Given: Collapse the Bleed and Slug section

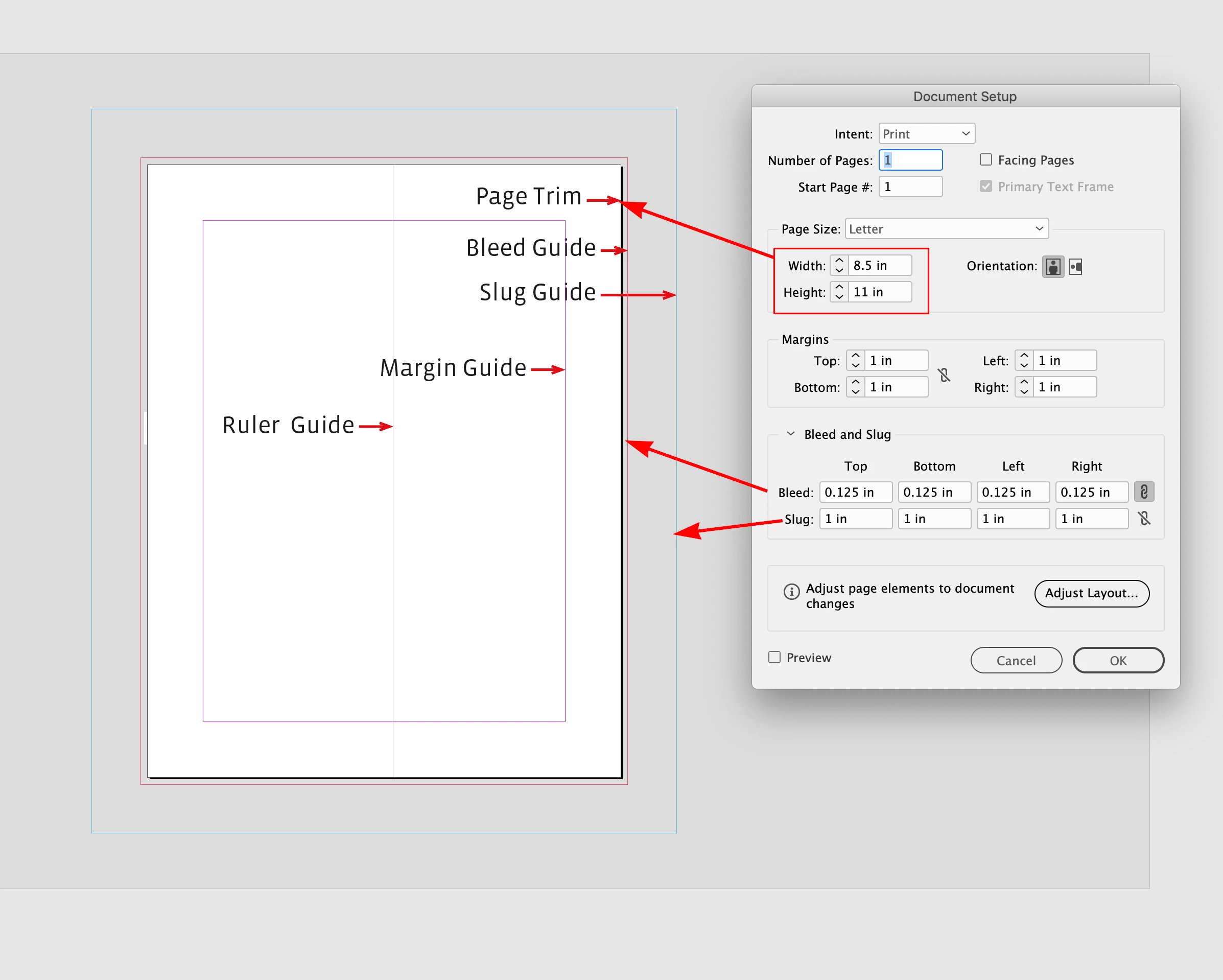Looking at the screenshot, I should pyautogui.click(x=790, y=434).
